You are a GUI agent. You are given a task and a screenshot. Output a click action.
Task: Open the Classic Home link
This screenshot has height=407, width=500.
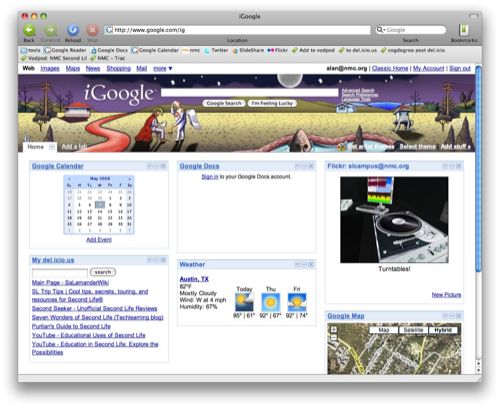(x=390, y=68)
